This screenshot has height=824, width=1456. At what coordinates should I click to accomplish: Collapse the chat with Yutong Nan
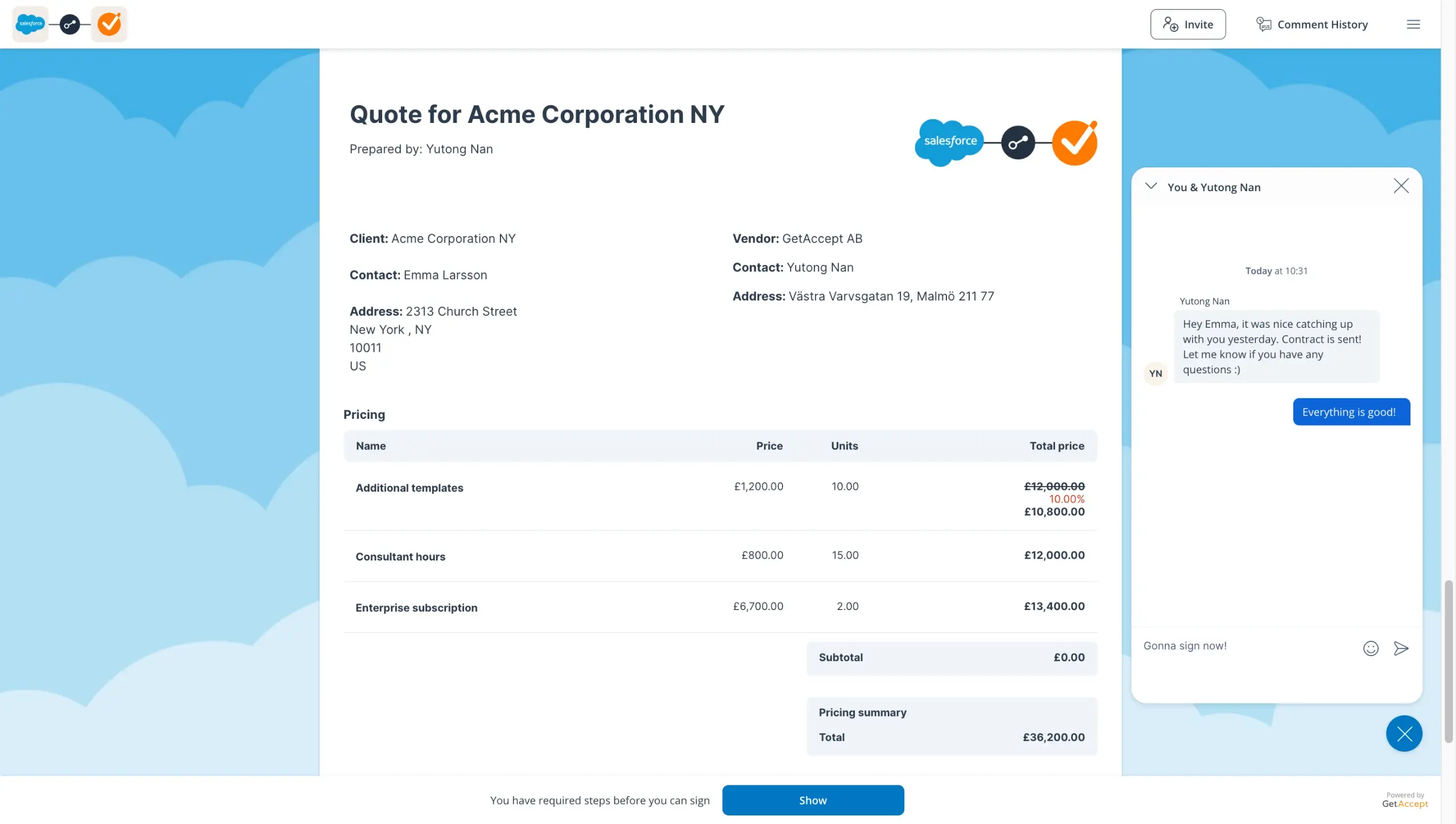click(1151, 186)
